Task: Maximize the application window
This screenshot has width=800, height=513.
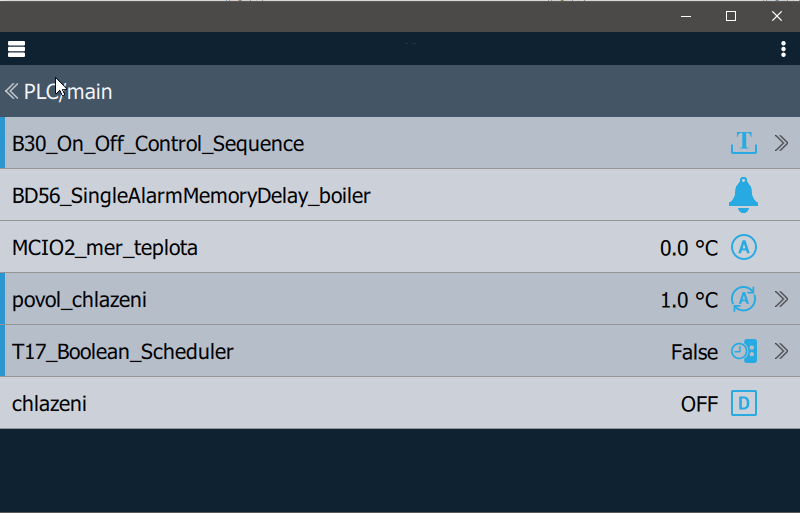Action: coord(731,16)
